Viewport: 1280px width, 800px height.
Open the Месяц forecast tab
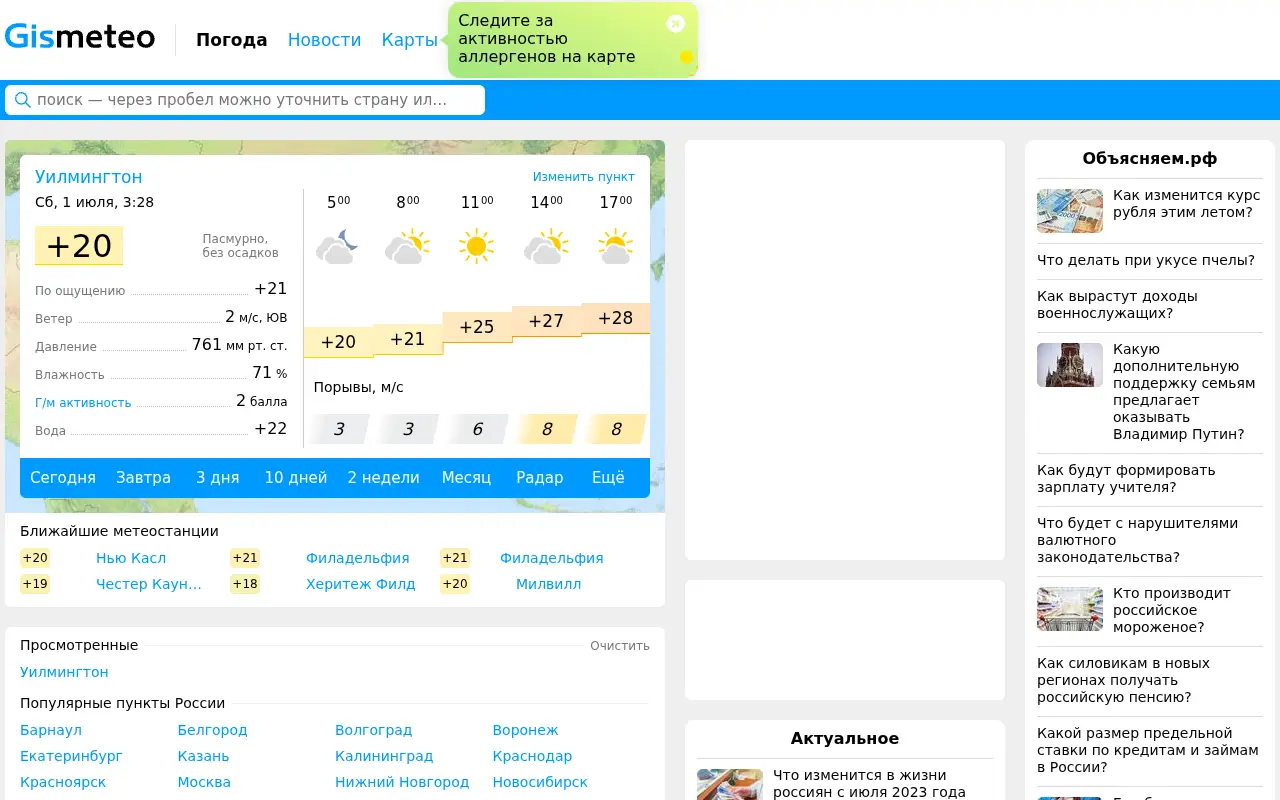[x=466, y=478]
